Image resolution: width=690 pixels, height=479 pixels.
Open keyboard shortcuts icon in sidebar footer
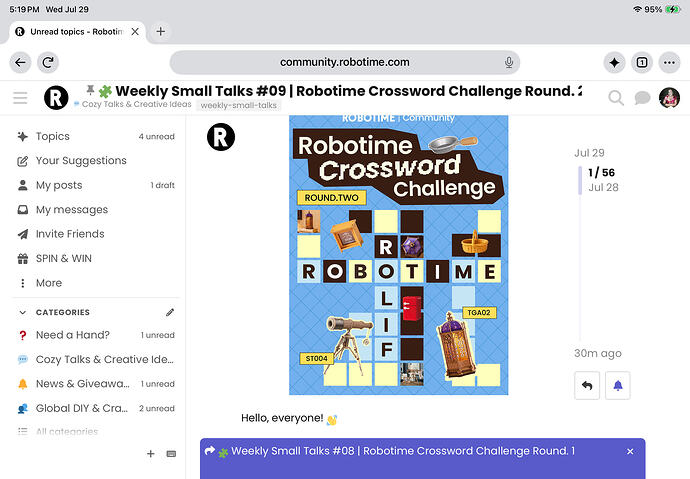tap(171, 453)
